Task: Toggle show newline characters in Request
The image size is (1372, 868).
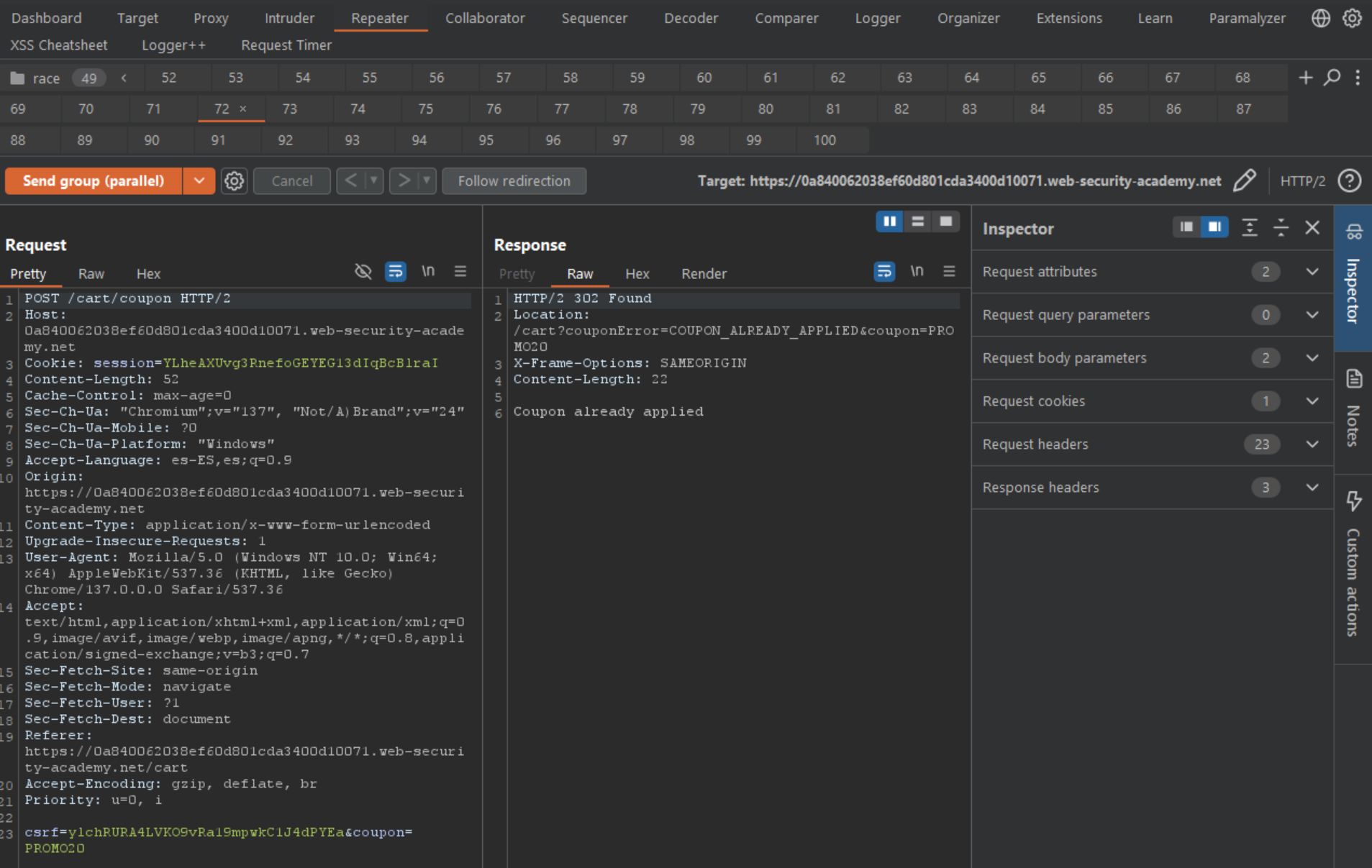Action: [428, 272]
